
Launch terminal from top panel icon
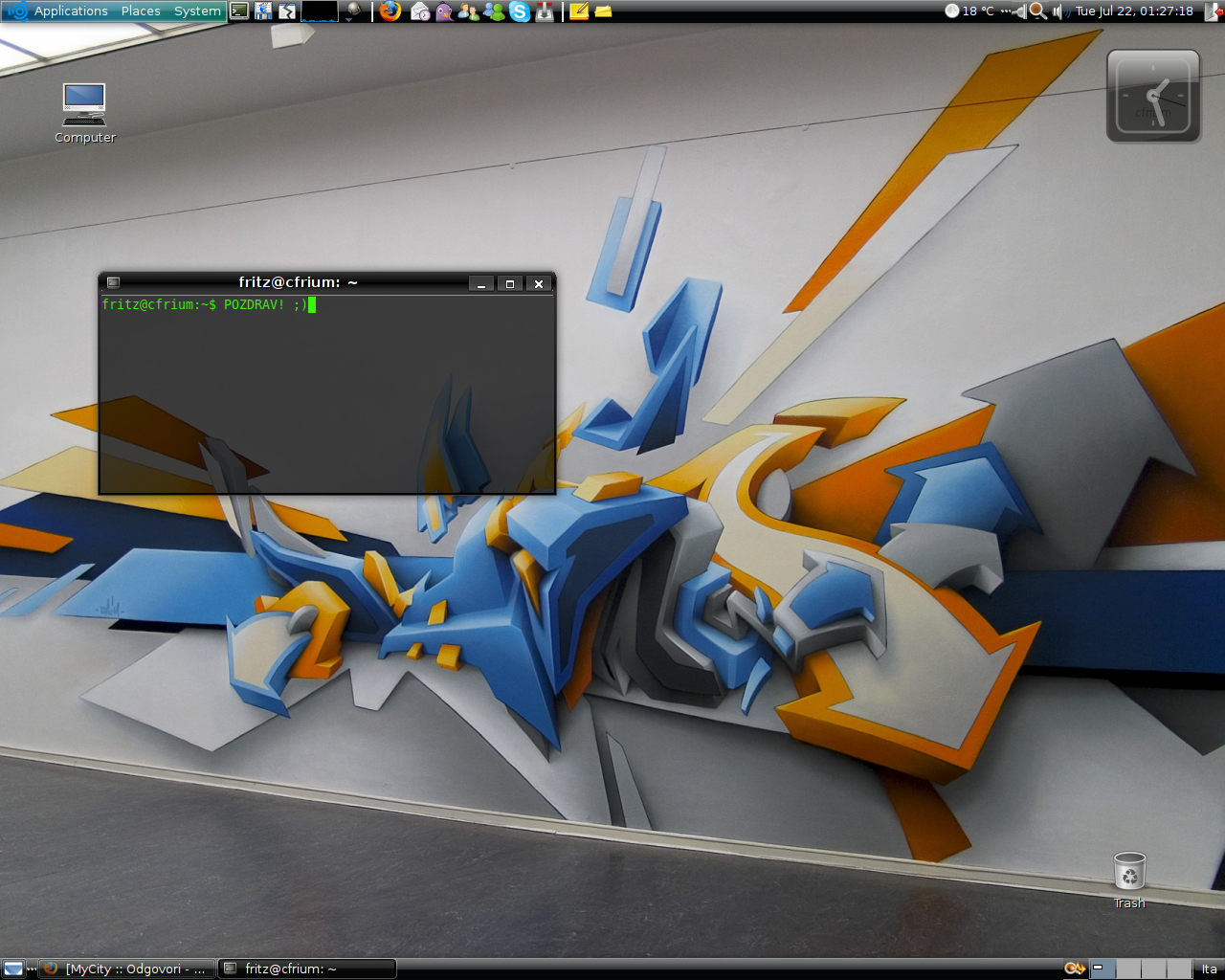click(x=239, y=11)
